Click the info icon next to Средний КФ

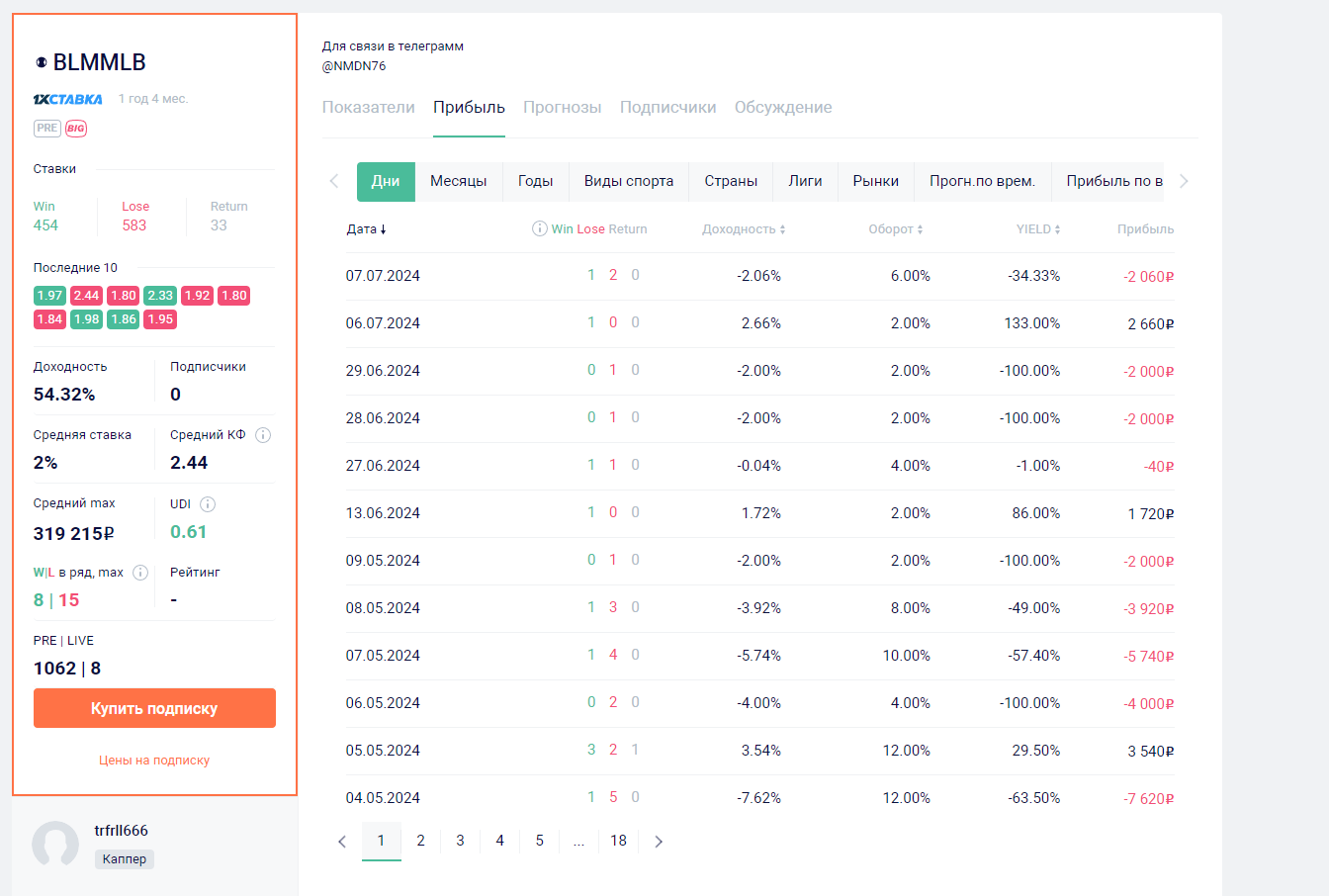pos(263,435)
